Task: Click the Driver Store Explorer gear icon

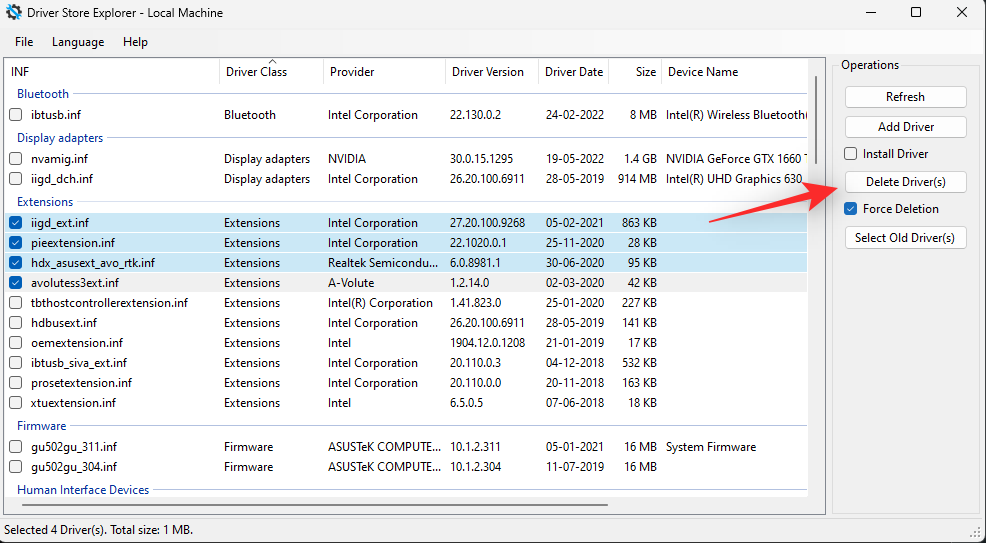Action: tap(13, 13)
